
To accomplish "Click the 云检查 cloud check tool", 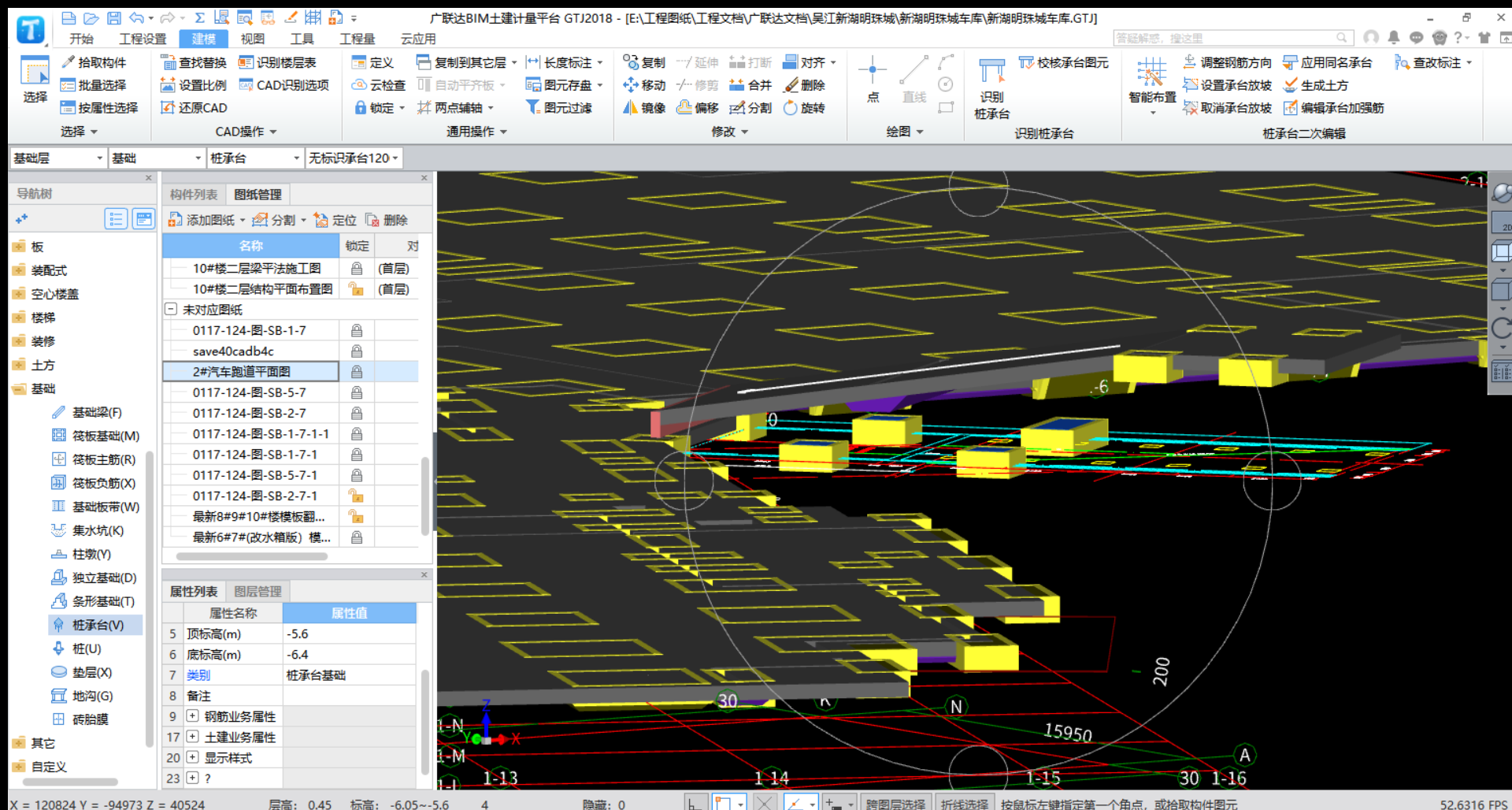I will coord(378,85).
